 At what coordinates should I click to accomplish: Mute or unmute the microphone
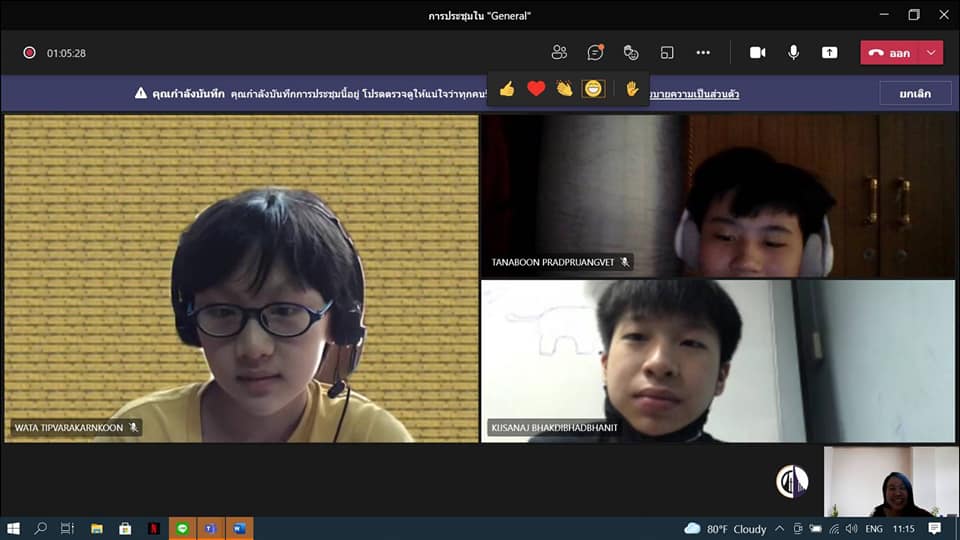click(793, 53)
